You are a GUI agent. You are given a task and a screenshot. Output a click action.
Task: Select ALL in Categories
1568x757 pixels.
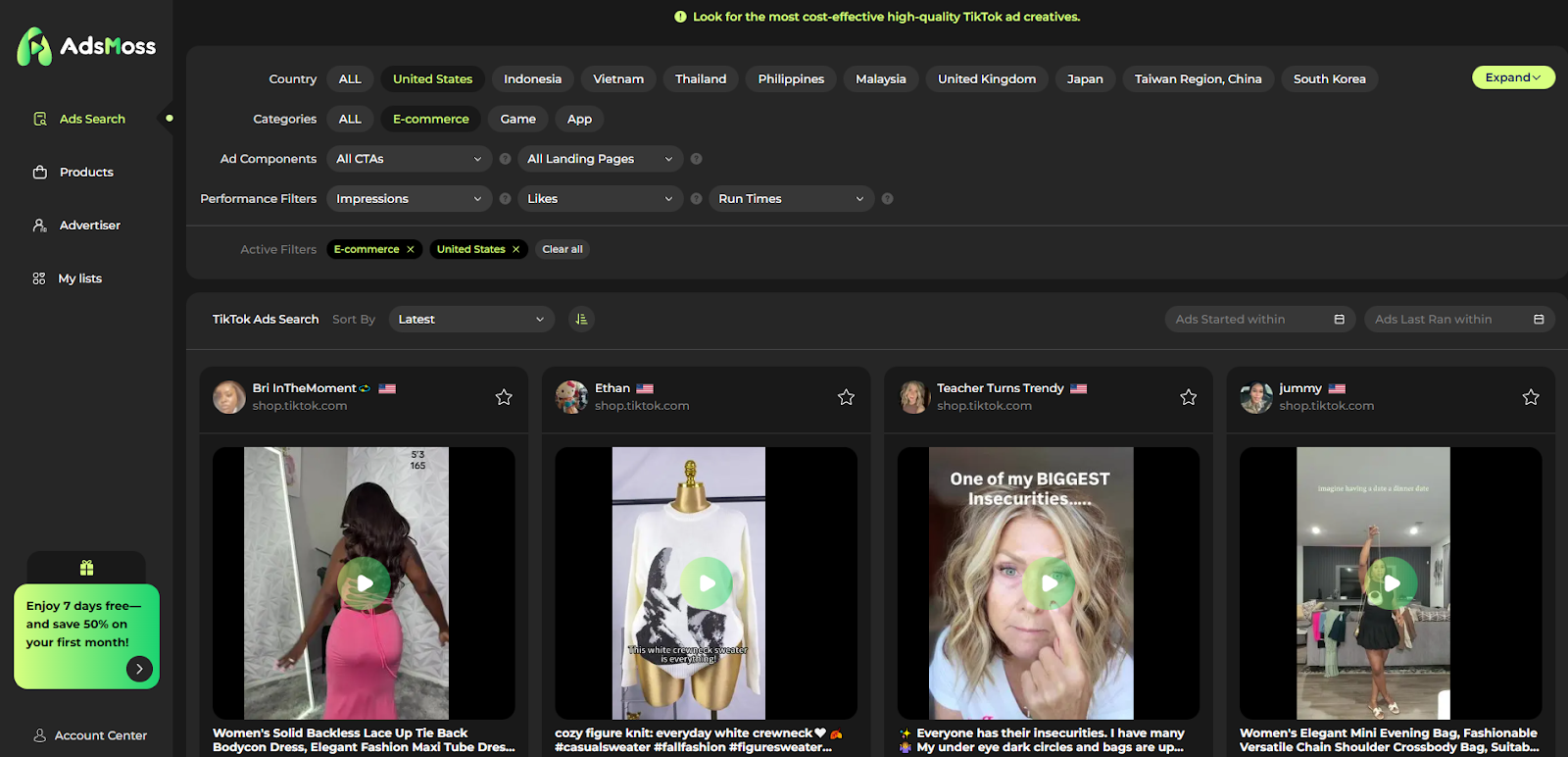(x=350, y=120)
